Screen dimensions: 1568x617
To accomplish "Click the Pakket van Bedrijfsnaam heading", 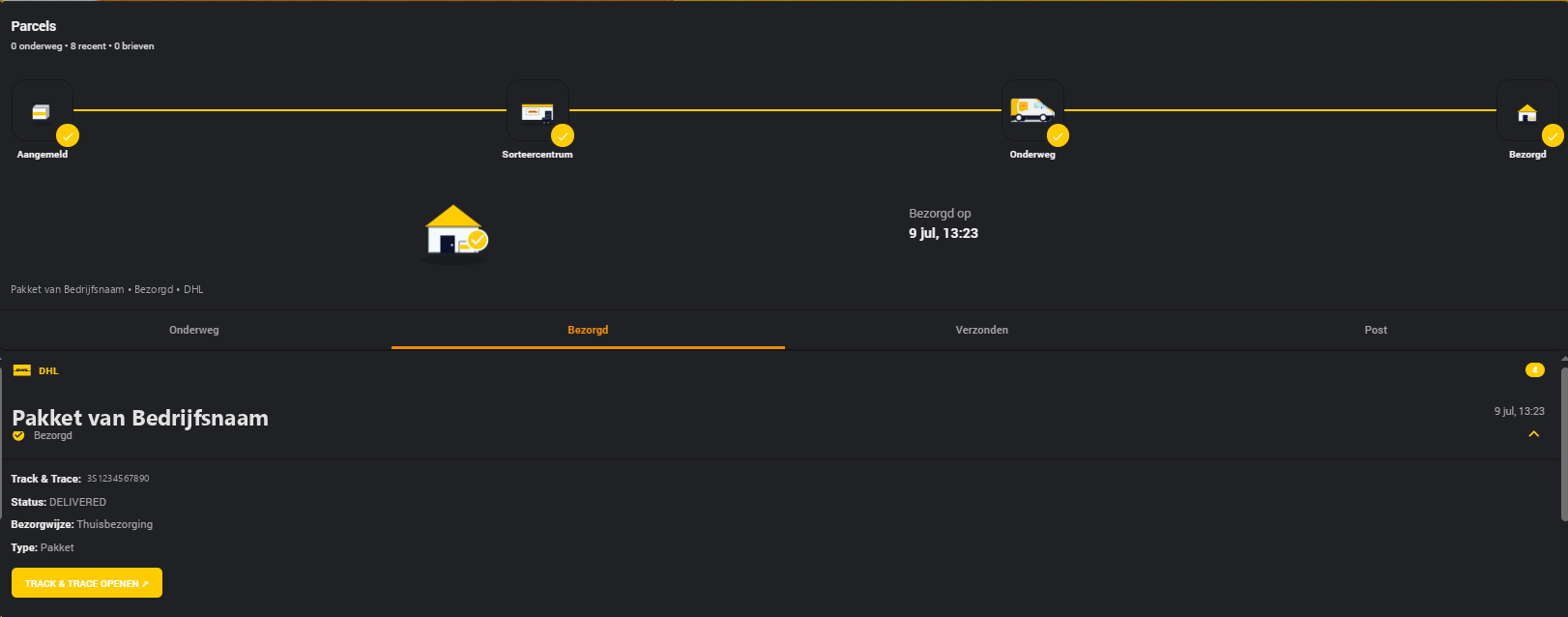I will pos(140,418).
